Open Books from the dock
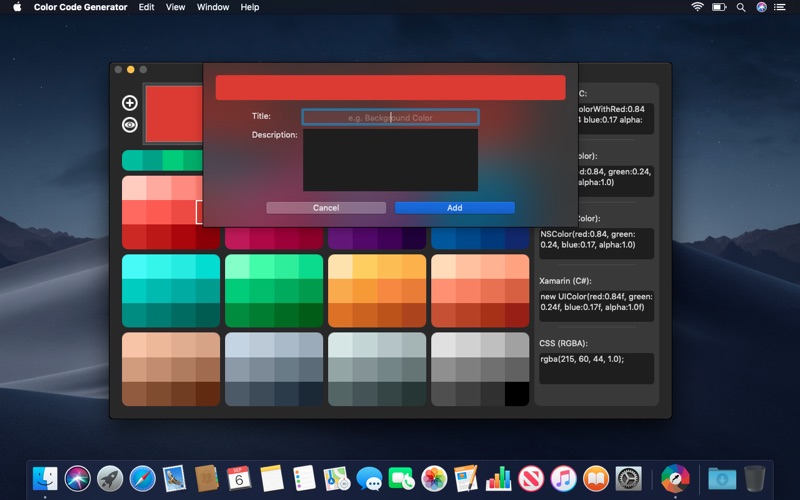800x500 pixels. point(596,479)
